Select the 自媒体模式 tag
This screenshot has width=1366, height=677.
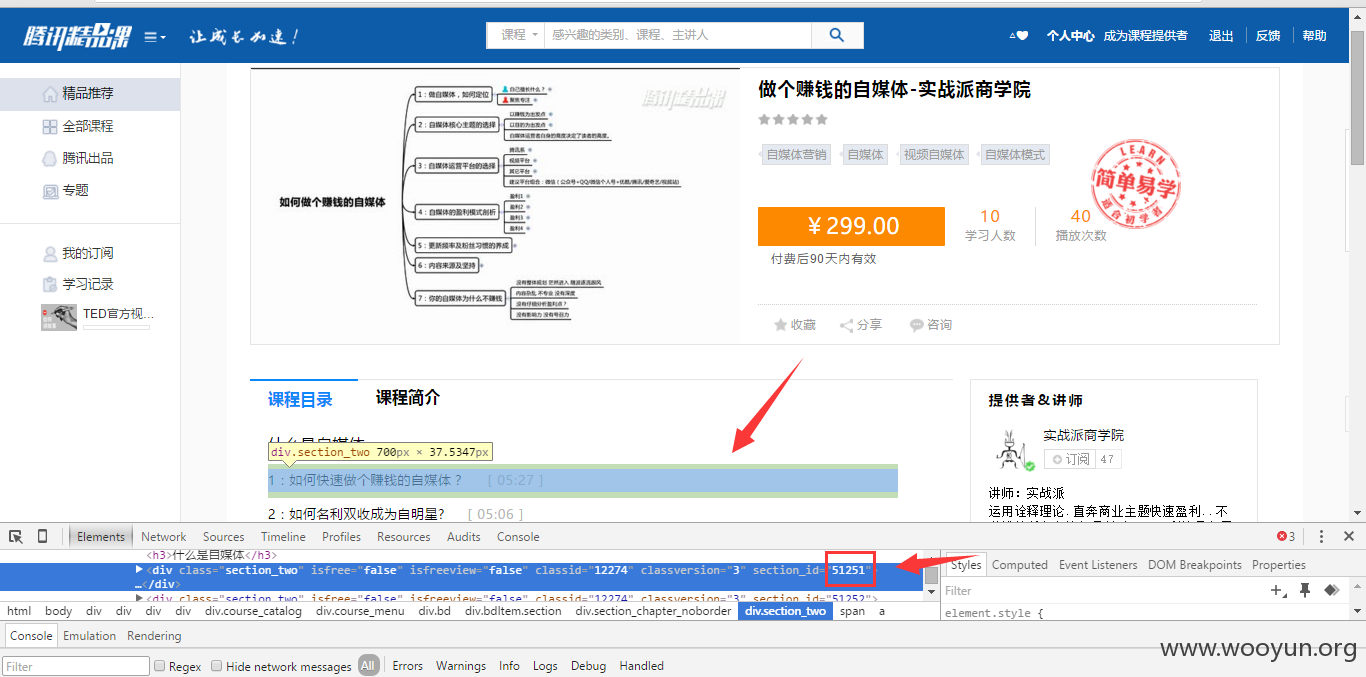1015,155
